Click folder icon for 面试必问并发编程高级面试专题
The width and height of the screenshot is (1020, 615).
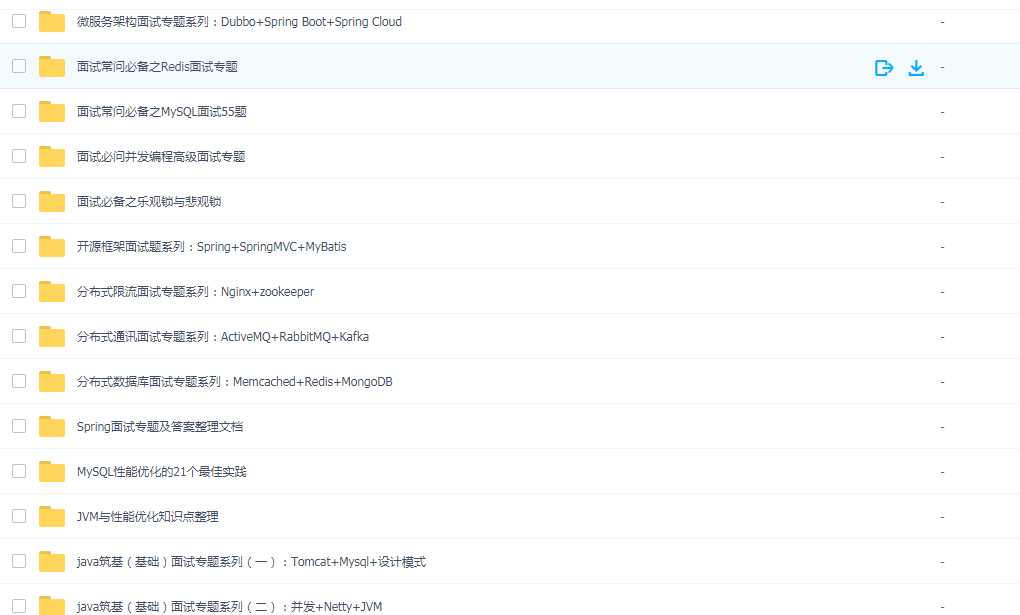coord(52,156)
